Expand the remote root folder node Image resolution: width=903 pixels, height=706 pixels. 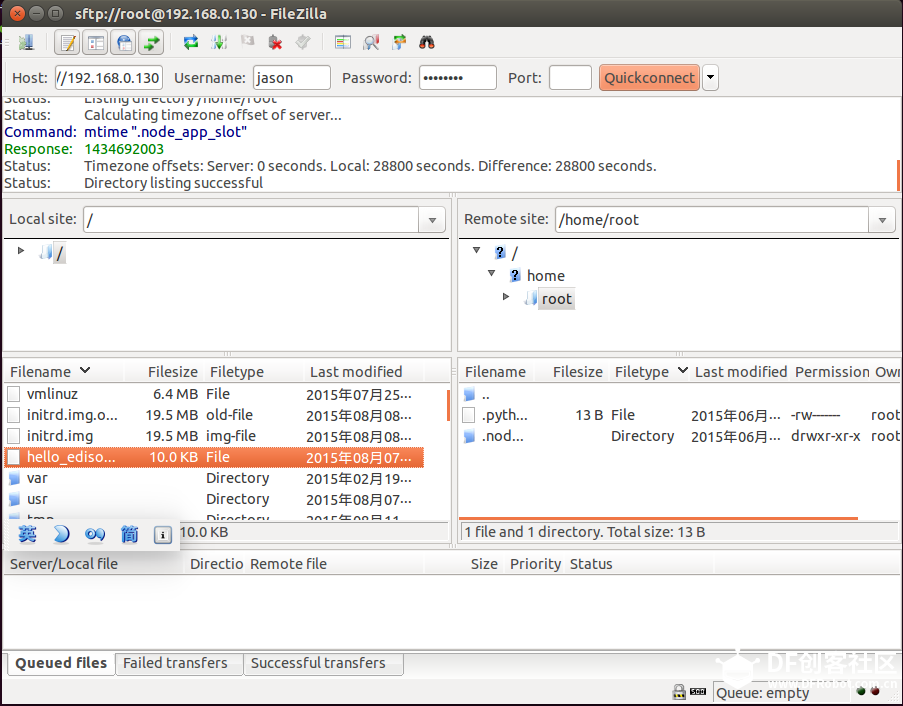point(506,297)
